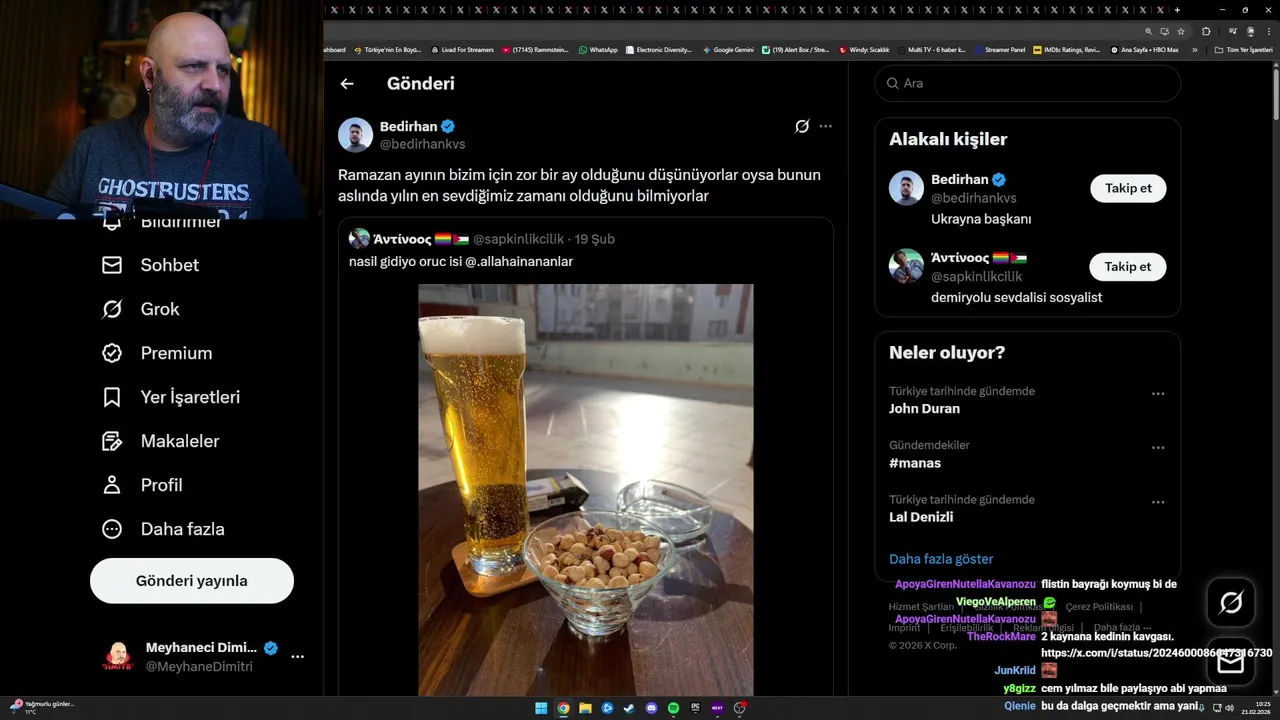Click the Bedirhan author name on the post
Viewport: 1280px width, 720px height.
tap(408, 126)
